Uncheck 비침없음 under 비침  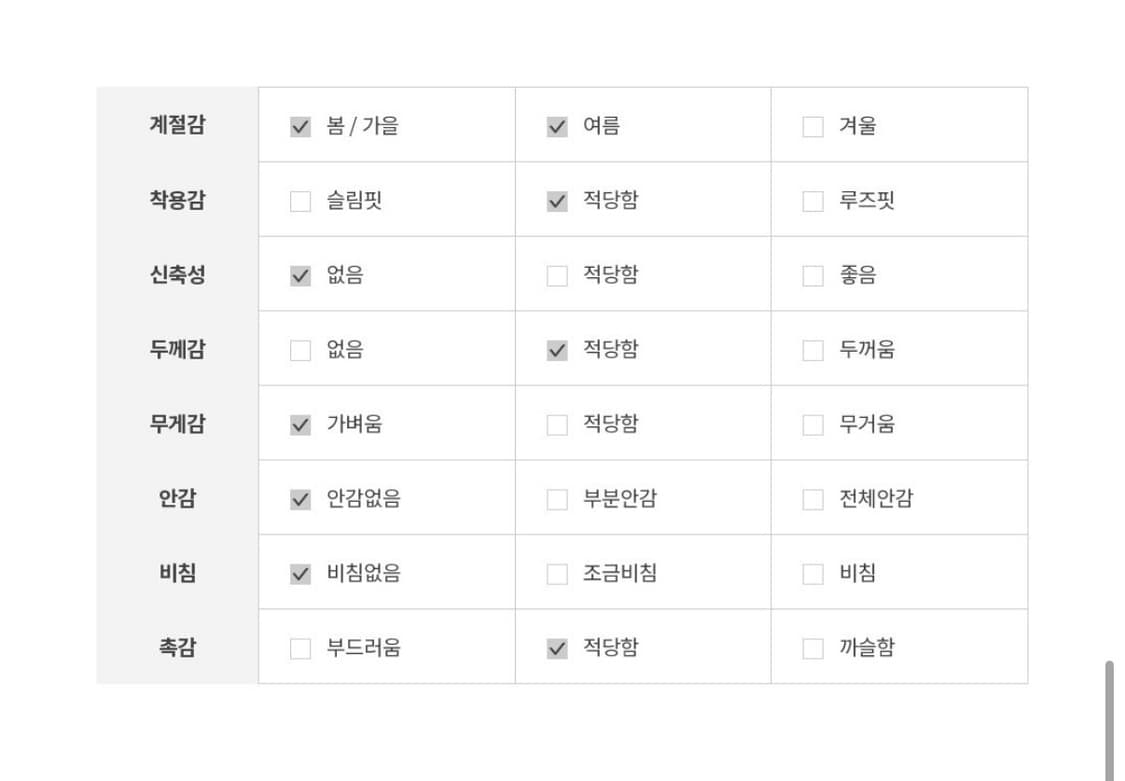tap(300, 572)
